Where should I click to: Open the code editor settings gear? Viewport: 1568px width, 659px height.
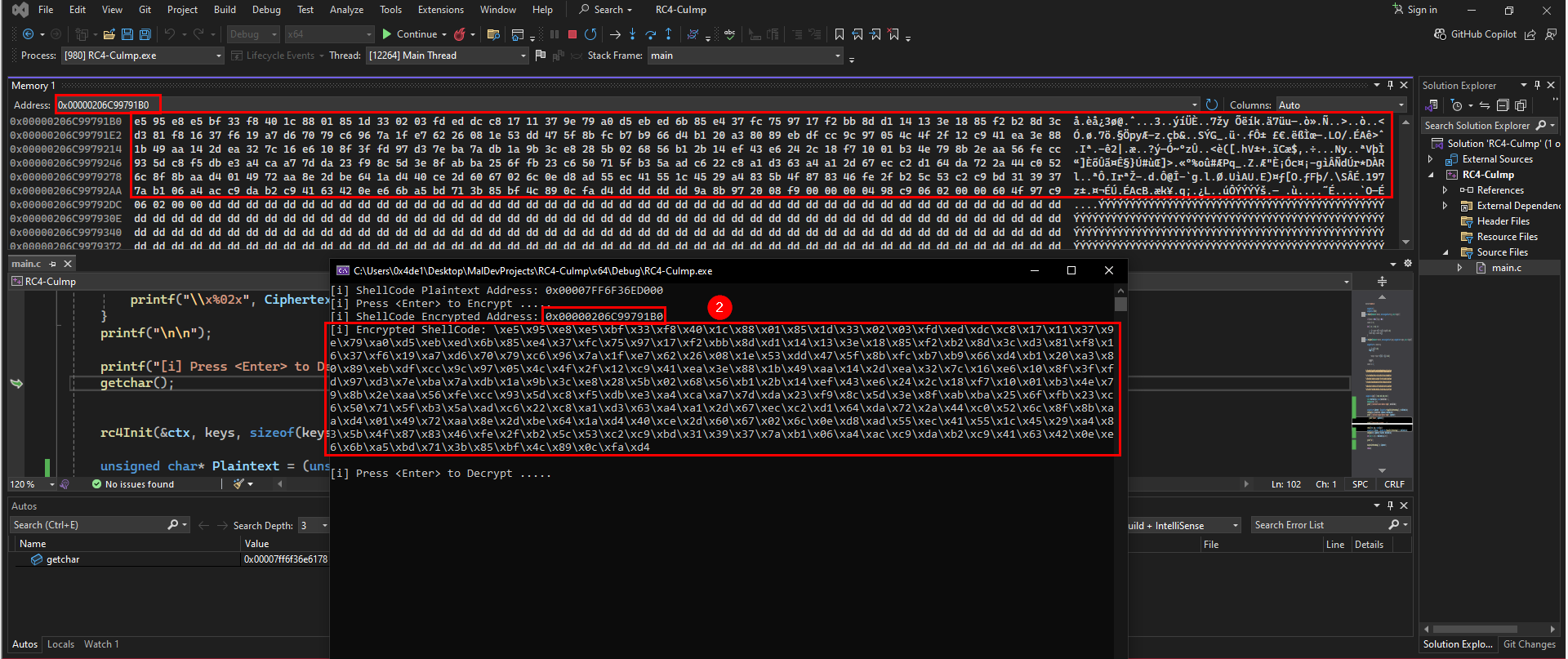coord(1408,263)
